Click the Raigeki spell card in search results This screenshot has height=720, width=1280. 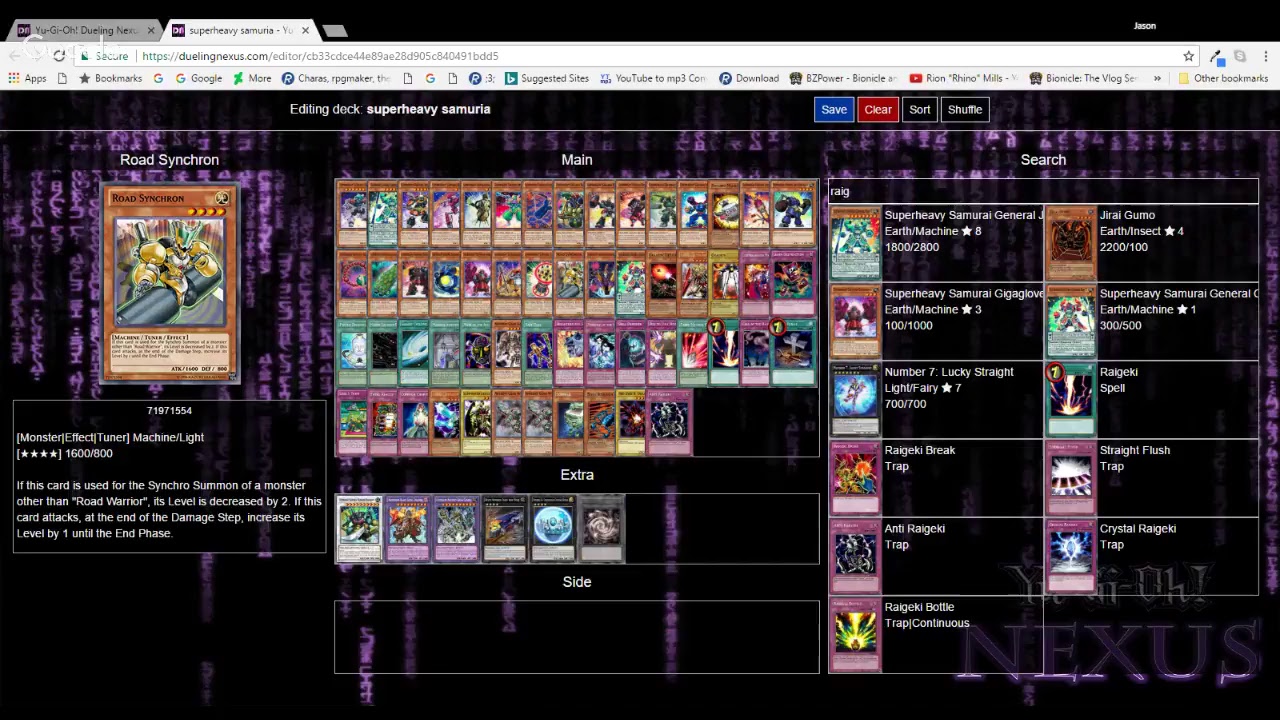[1070, 400]
